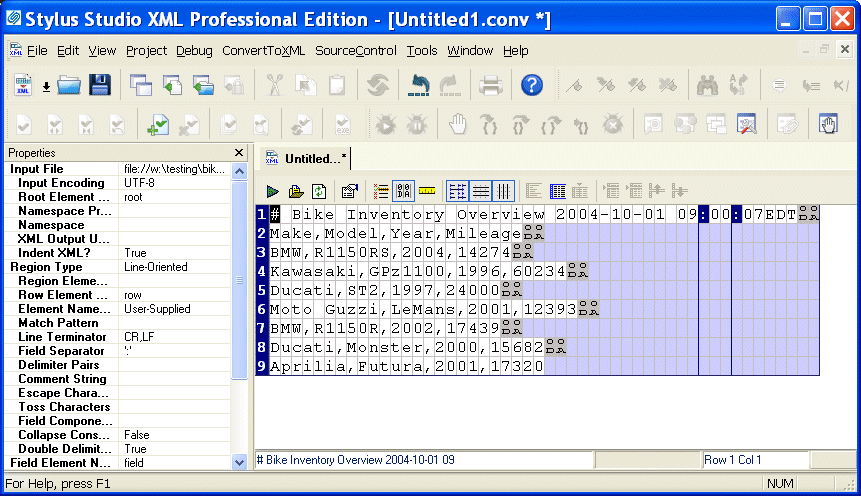Click the Save floppy disk icon
The height and width of the screenshot is (496, 861).
[100, 86]
